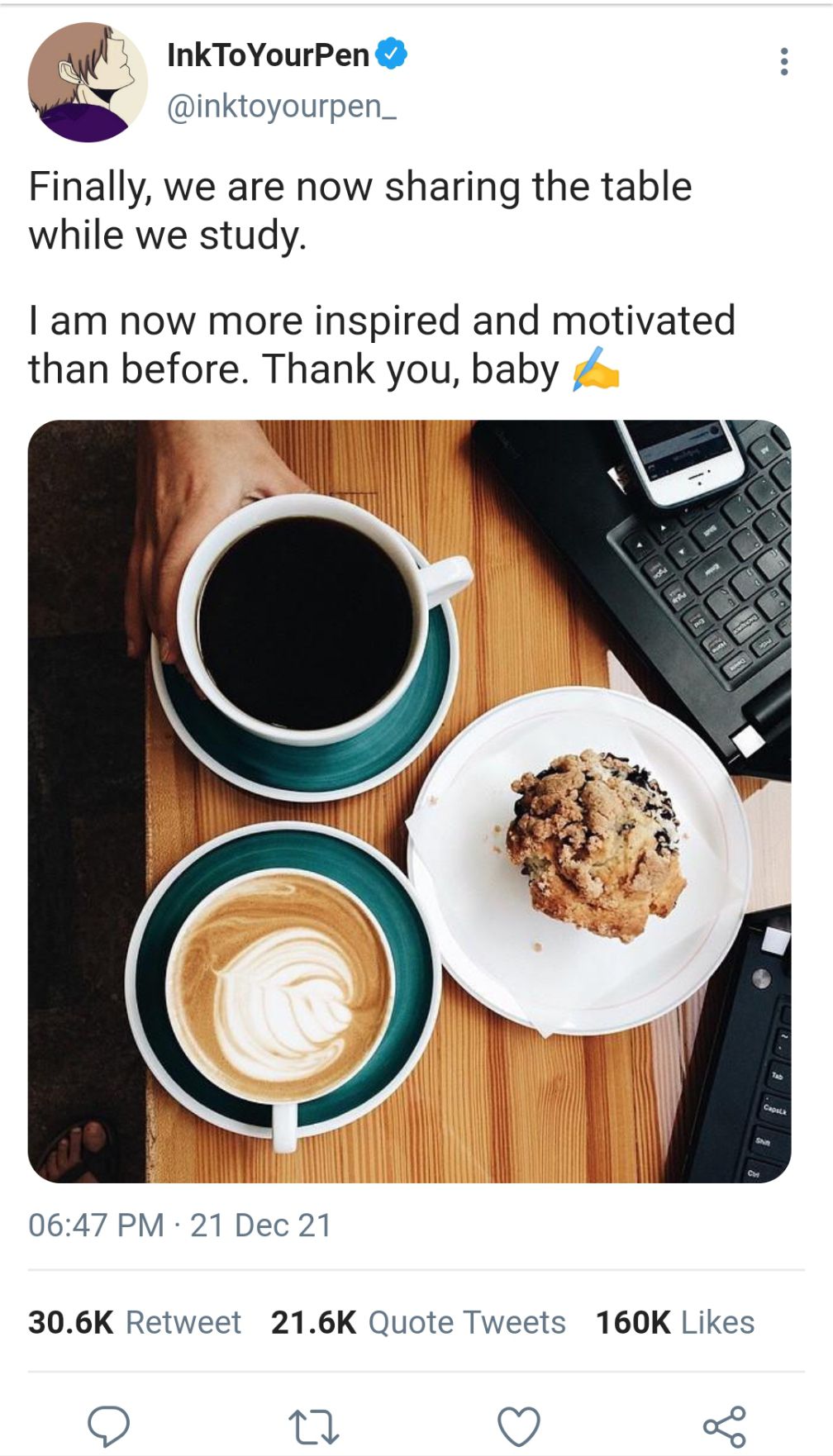Viewport: 833px width, 1456px height.
Task: Tap the 06:47 PM timestamp
Action: [96, 1225]
